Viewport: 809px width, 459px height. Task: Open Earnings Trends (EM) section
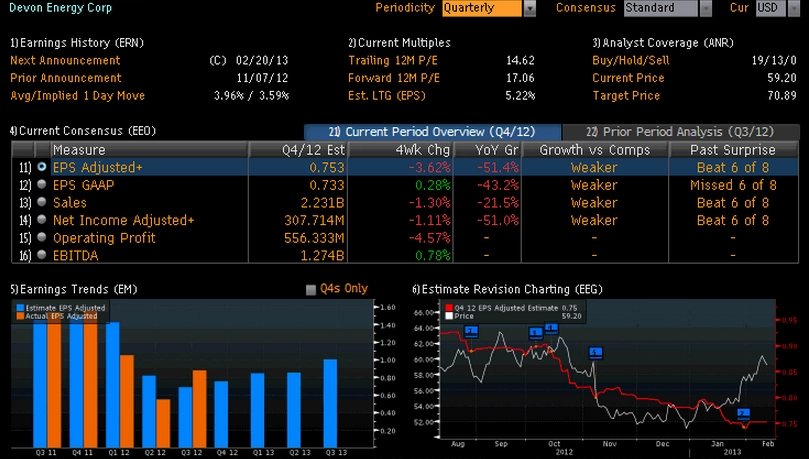[x=73, y=289]
